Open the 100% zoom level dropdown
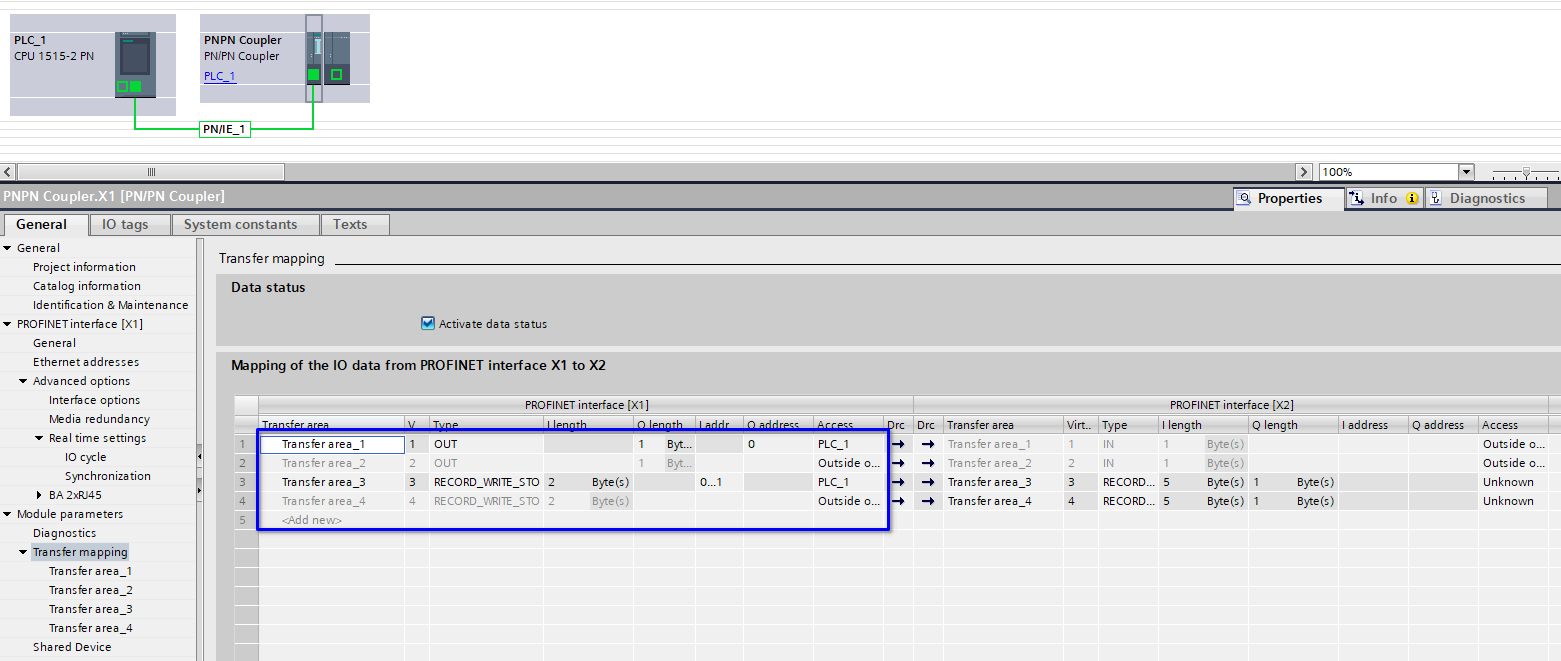1561x661 pixels. coord(1466,172)
